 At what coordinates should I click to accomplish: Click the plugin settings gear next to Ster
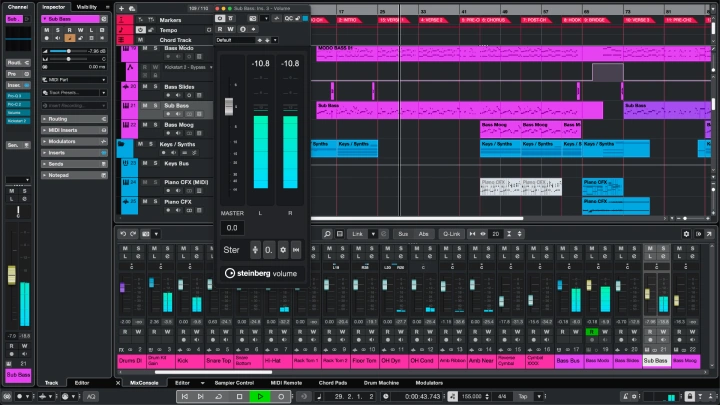click(x=283, y=250)
